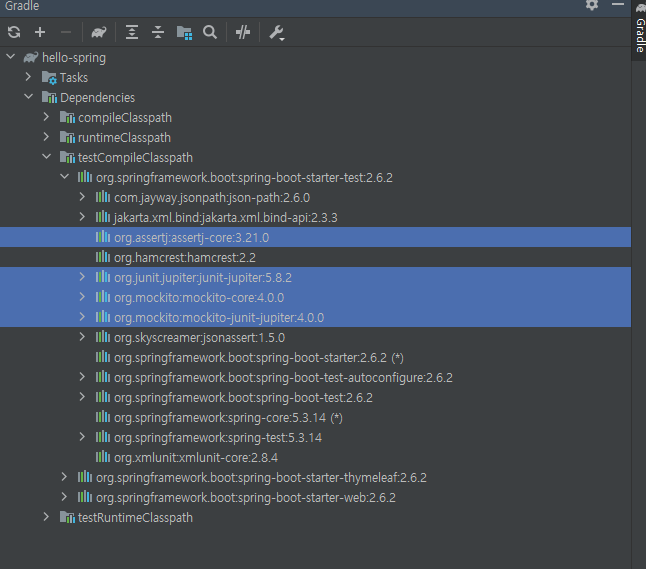Expand spring-boot-test:2.6.2 dependency
Viewport: 646px width, 569px height.
(82, 397)
